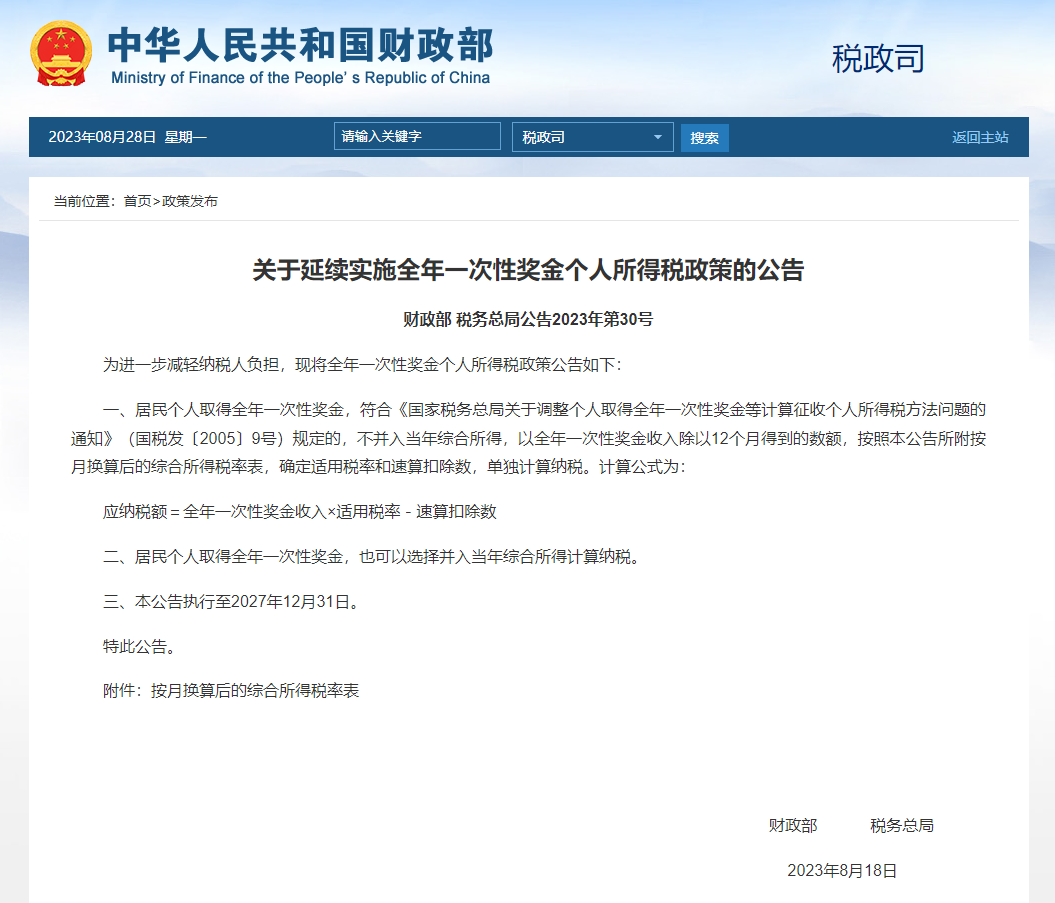Focus the 请输入关键字 search field
Viewport: 1055px width, 903px height.
click(x=416, y=137)
